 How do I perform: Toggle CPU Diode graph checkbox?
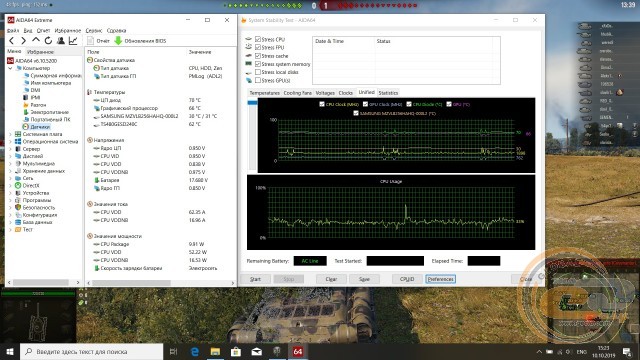click(x=409, y=104)
